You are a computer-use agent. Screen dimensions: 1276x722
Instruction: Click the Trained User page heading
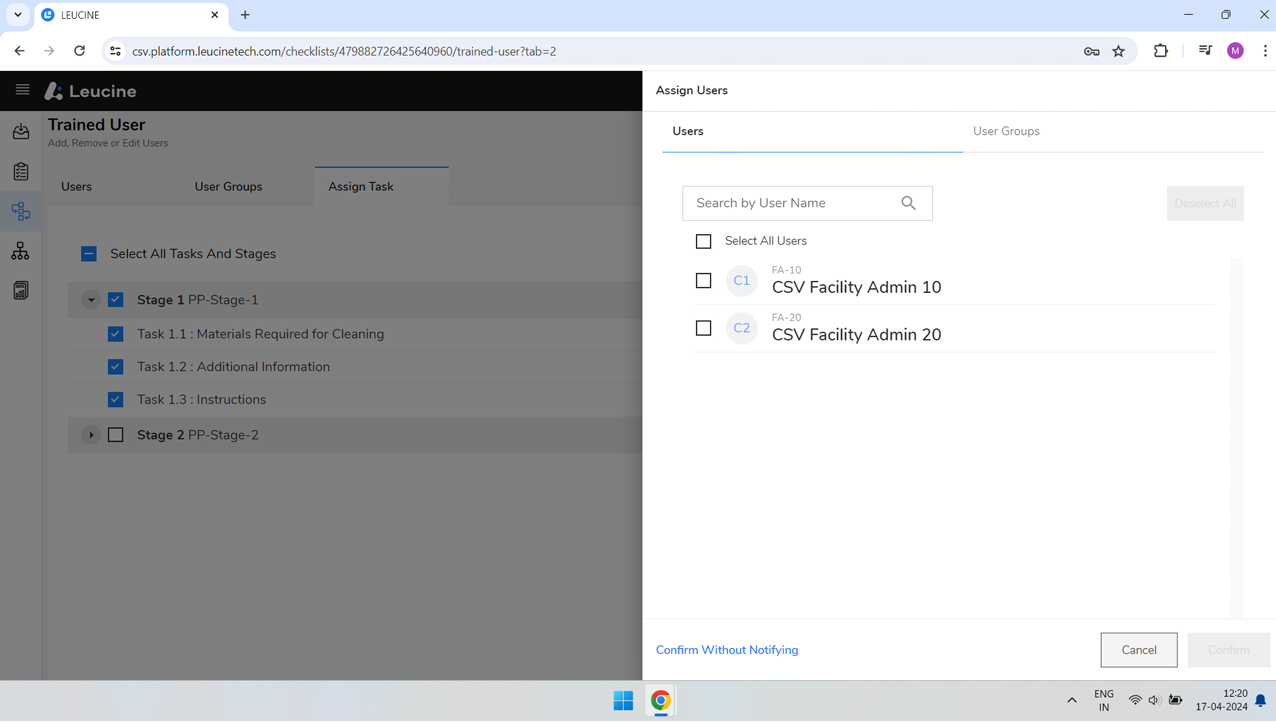96,125
